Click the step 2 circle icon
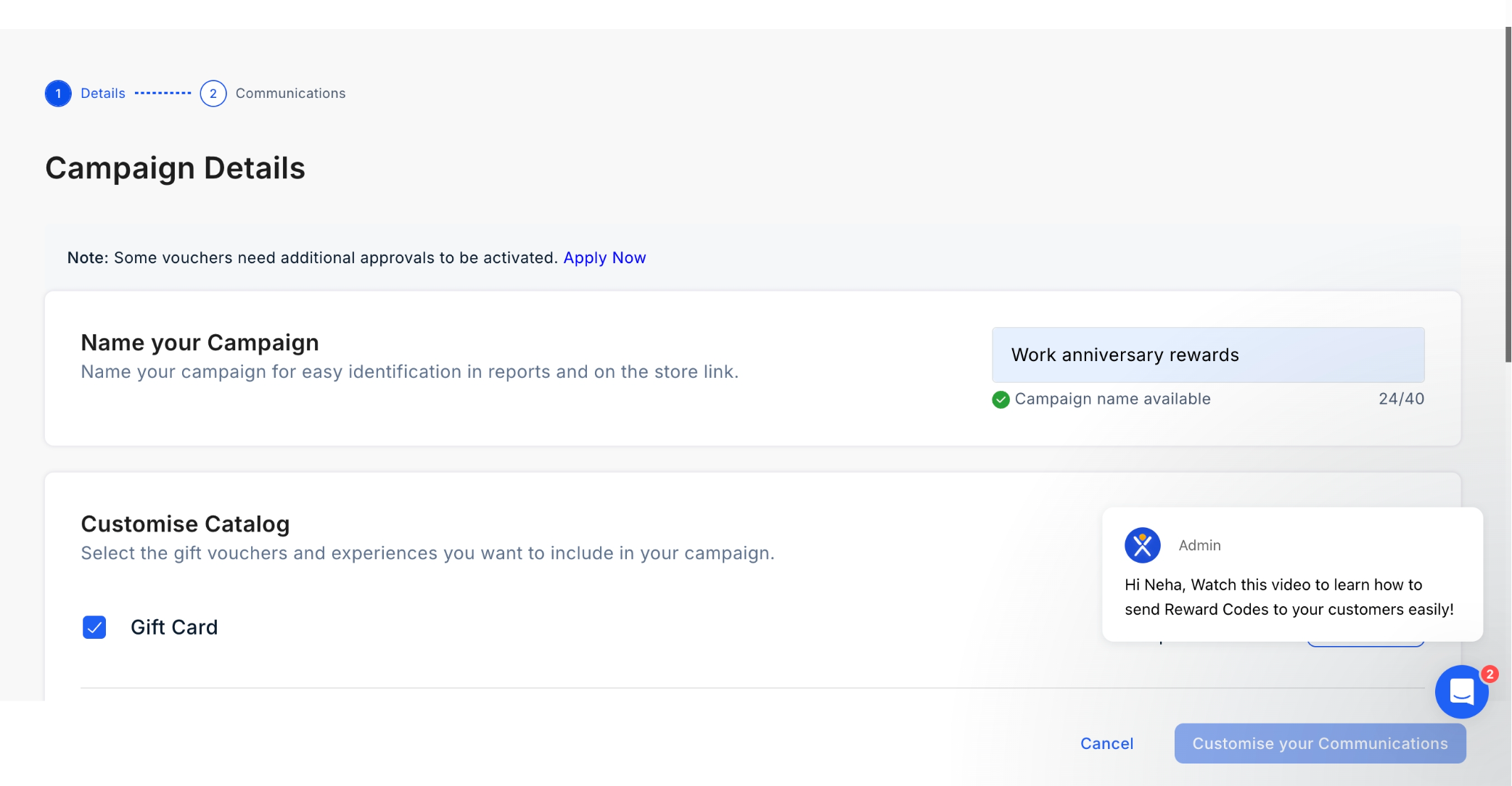The width and height of the screenshot is (1512, 786). (213, 94)
